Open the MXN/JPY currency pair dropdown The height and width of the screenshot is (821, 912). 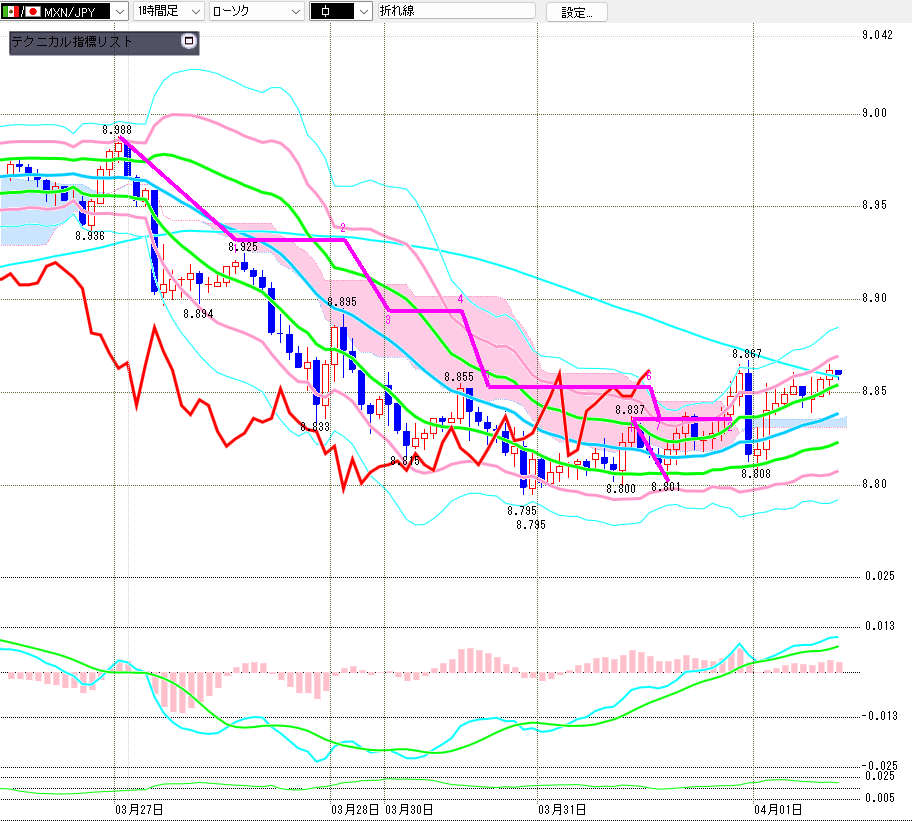120,12
